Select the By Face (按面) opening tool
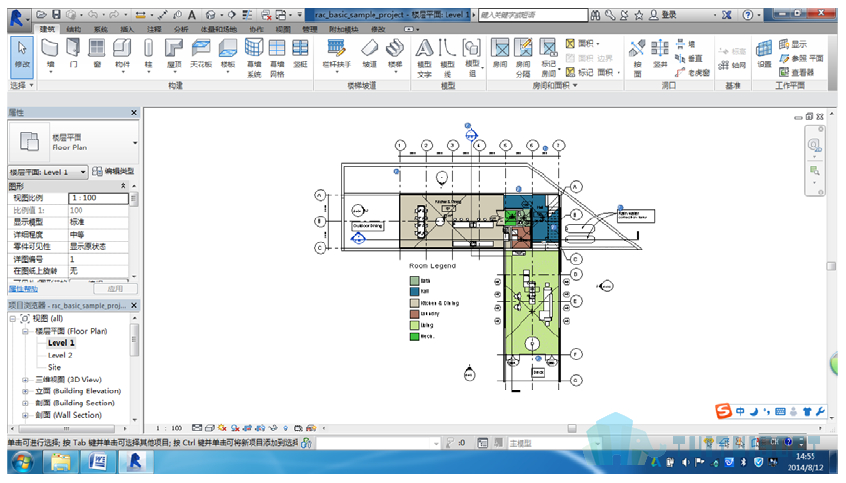The width and height of the screenshot is (846, 483). [637, 58]
